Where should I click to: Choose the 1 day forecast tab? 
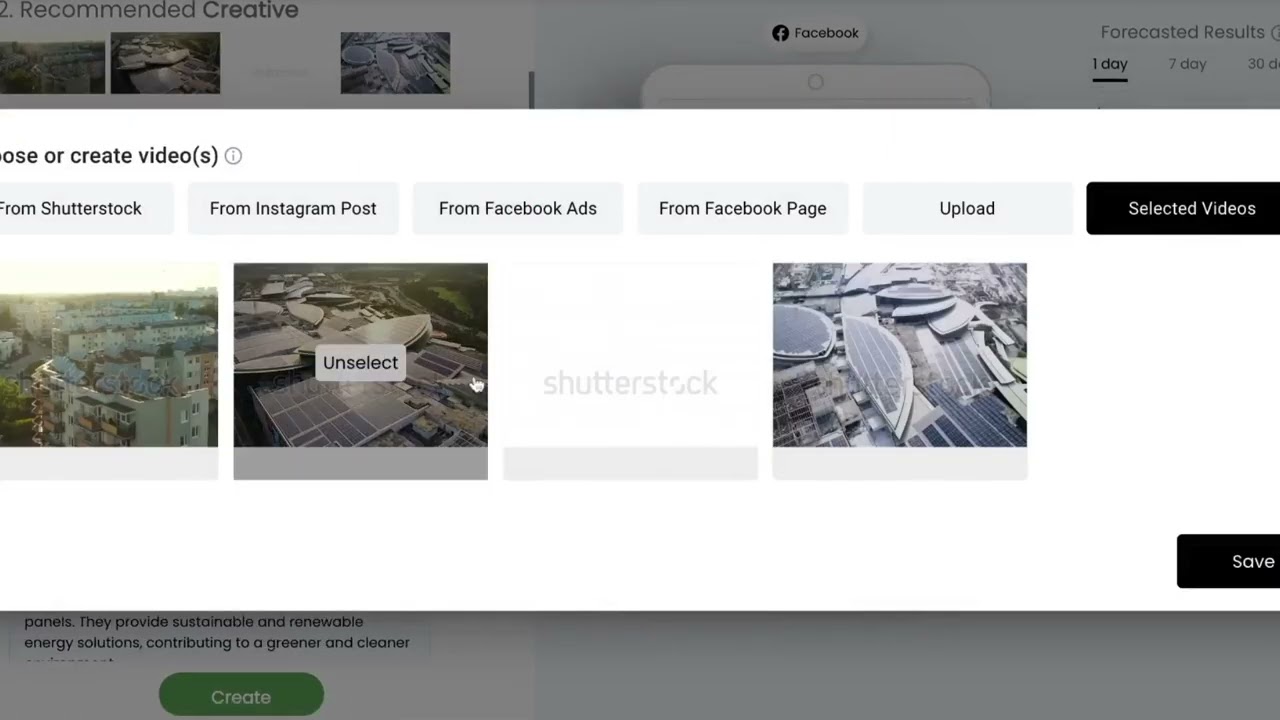pyautogui.click(x=1110, y=64)
